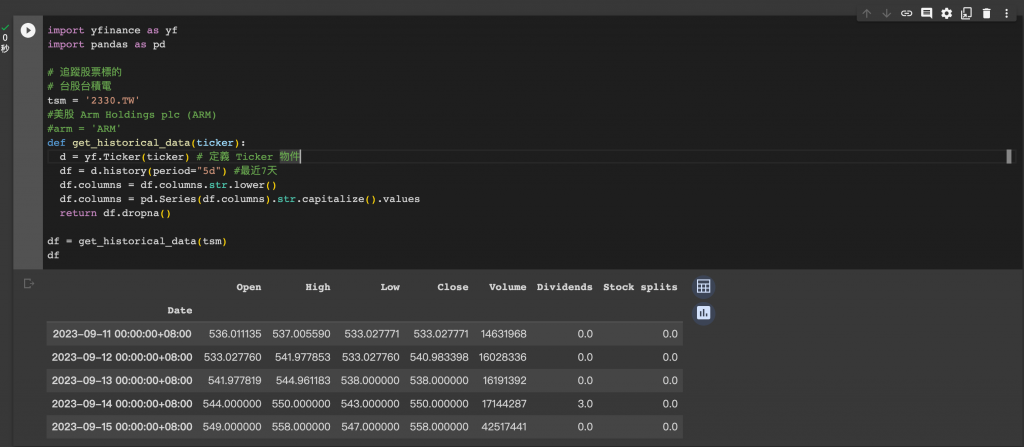Image resolution: width=1024 pixels, height=447 pixels.
Task: Convert dataframe to interactive table
Action: [x=703, y=286]
